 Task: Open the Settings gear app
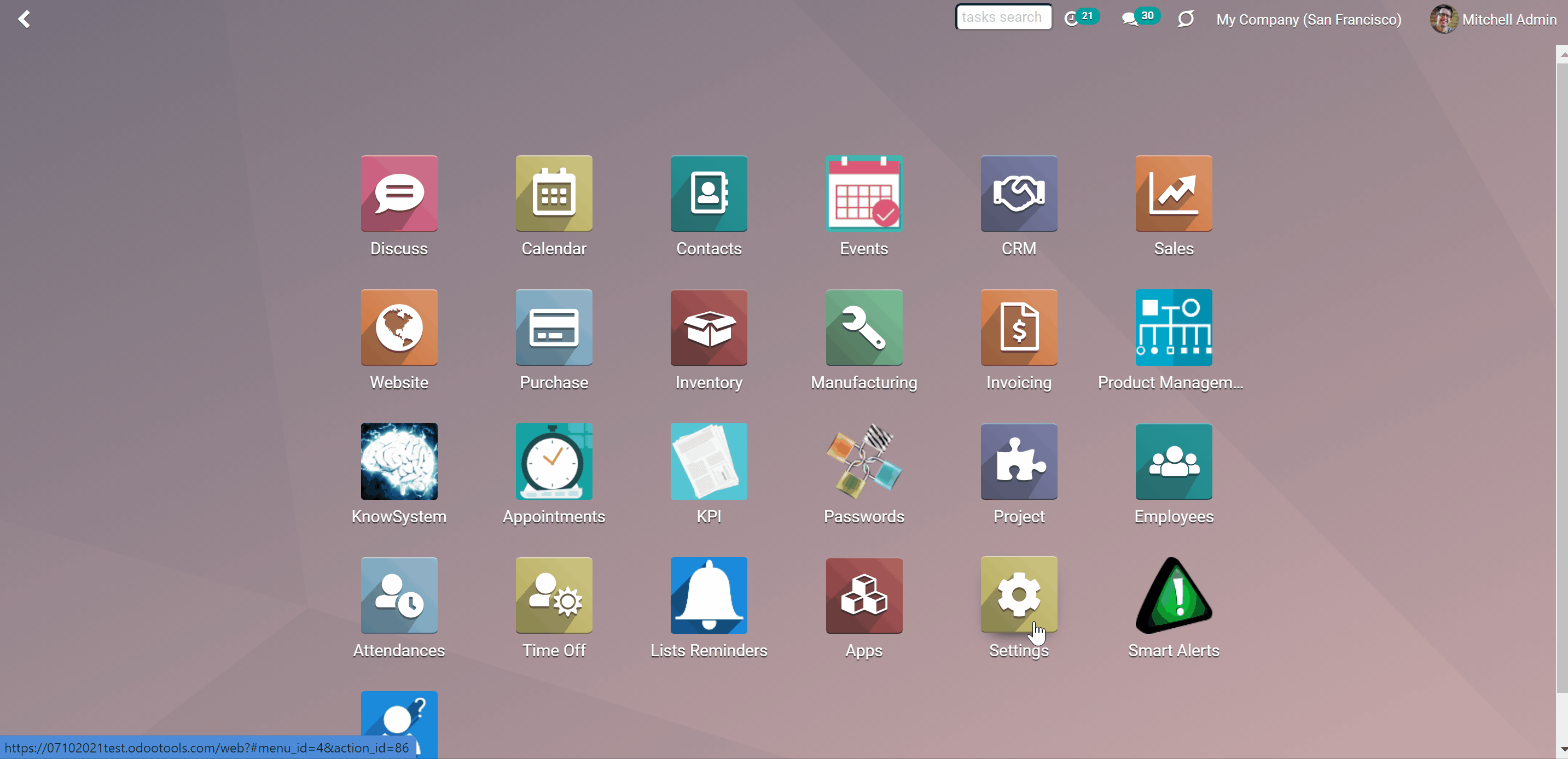tap(1019, 595)
